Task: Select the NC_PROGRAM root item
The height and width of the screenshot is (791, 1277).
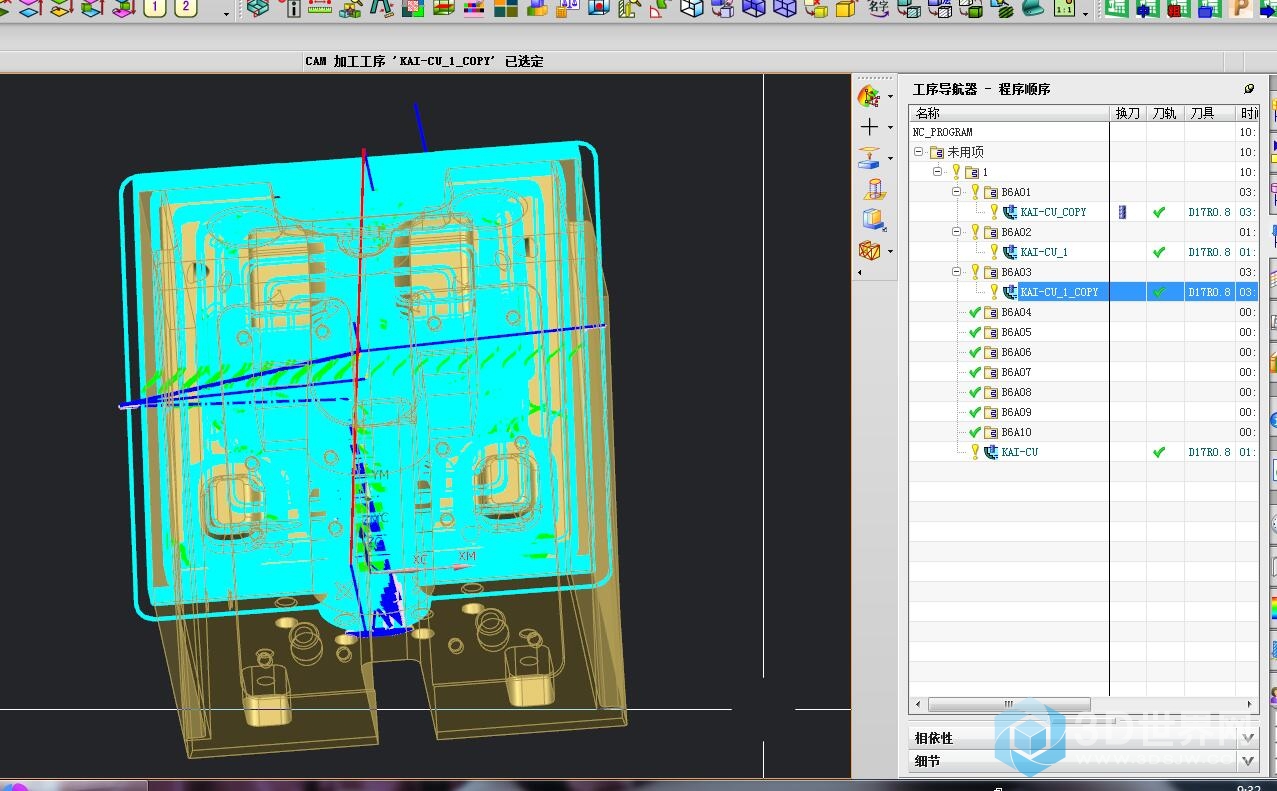Action: click(942, 132)
